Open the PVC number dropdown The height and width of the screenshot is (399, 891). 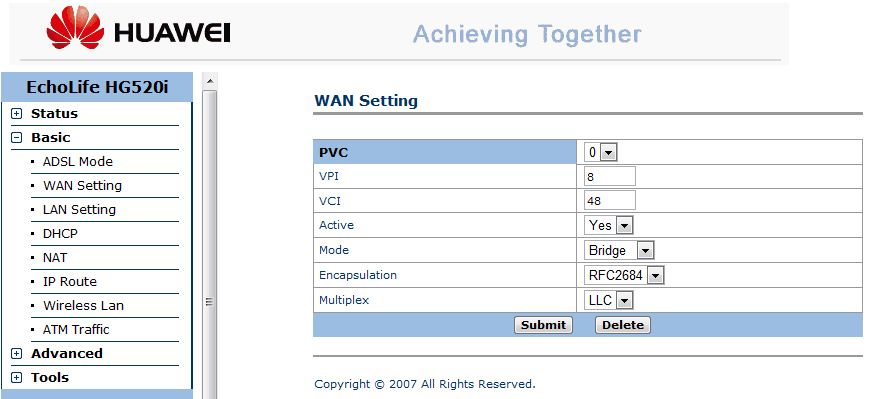(x=601, y=152)
